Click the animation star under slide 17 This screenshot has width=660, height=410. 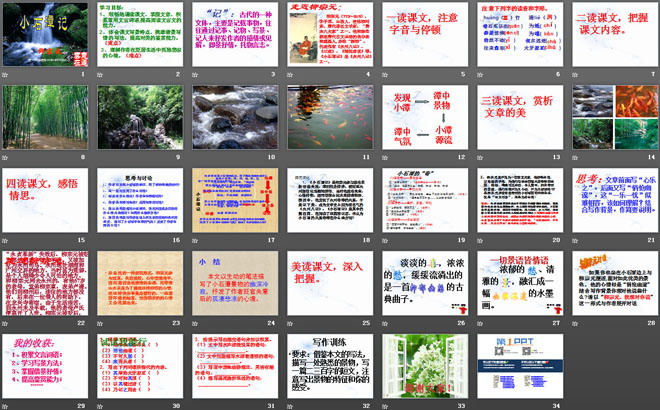195,241
